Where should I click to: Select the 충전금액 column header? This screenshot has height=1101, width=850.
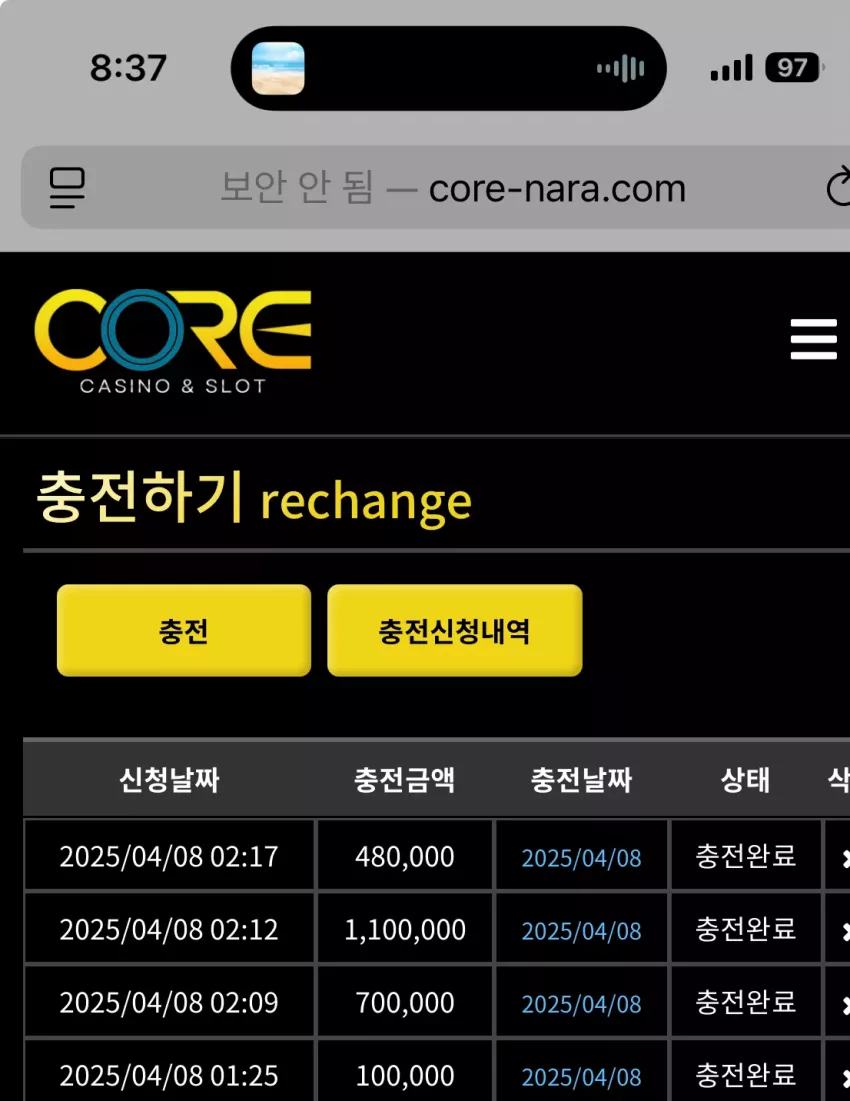pos(404,779)
